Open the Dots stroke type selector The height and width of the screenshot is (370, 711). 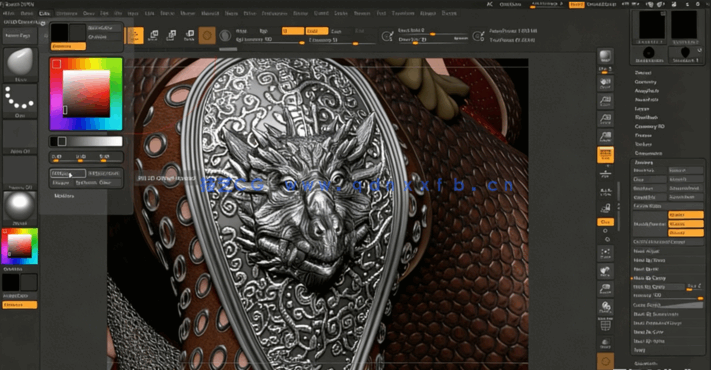click(20, 101)
